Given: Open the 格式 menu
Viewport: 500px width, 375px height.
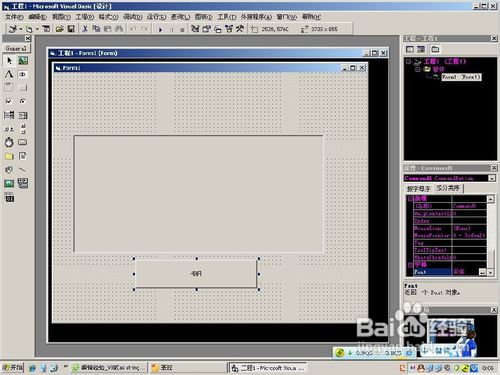Looking at the screenshot, I should coord(108,16).
